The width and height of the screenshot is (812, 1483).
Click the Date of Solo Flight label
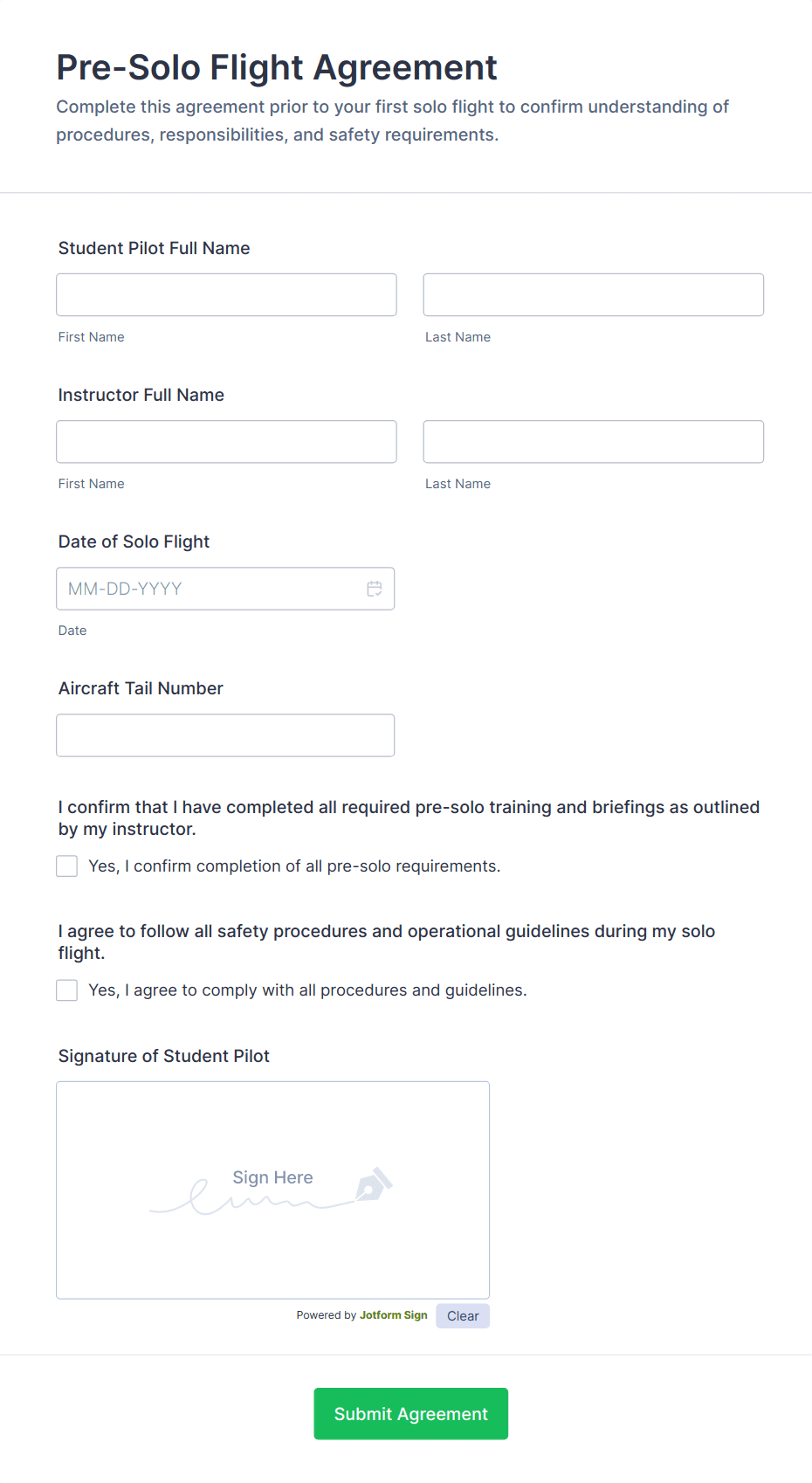(x=134, y=541)
